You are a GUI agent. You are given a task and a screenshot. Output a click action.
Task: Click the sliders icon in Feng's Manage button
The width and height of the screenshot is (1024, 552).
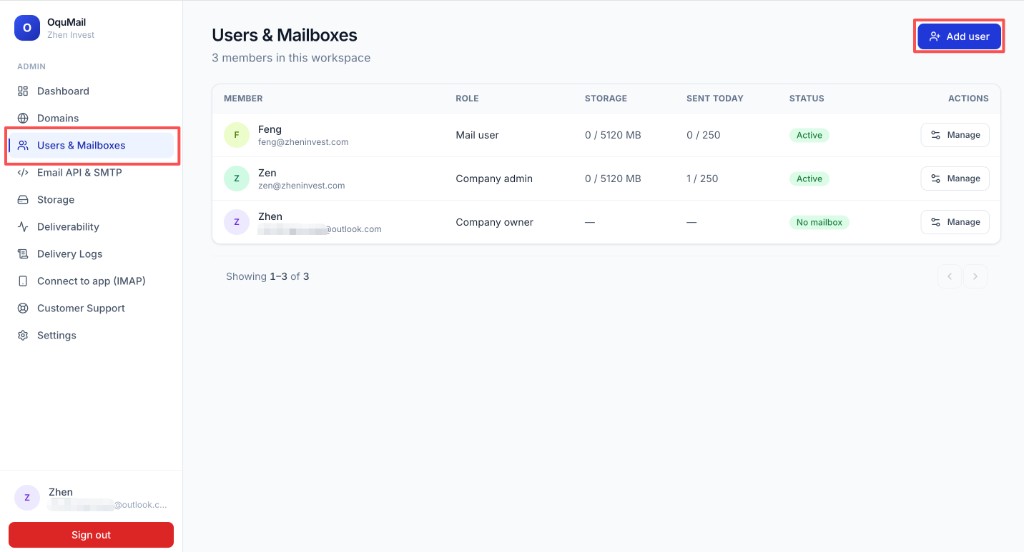pyautogui.click(x=936, y=135)
